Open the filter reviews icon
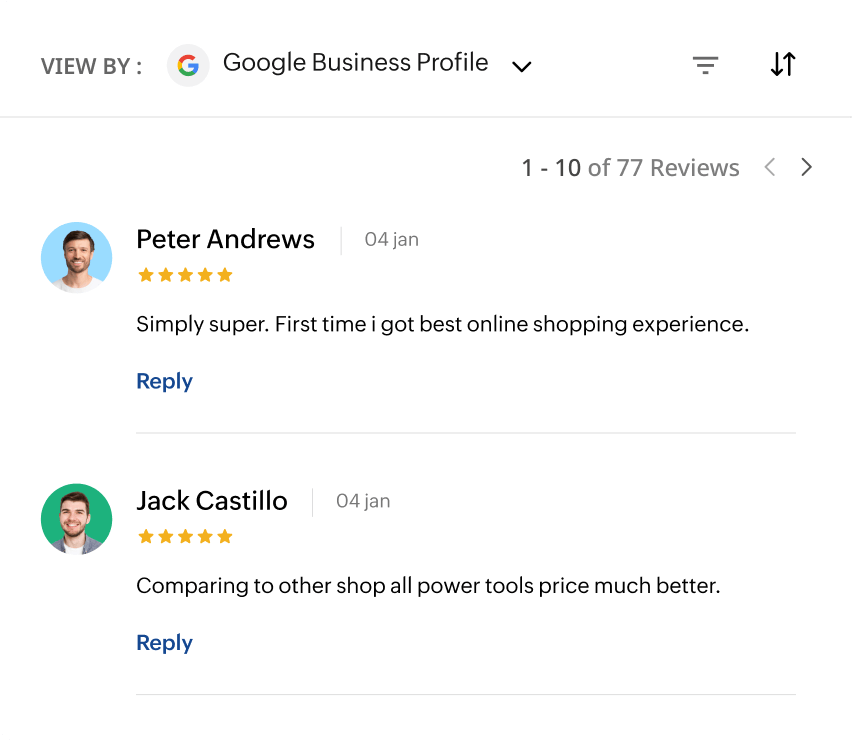The height and width of the screenshot is (740, 852). [706, 66]
